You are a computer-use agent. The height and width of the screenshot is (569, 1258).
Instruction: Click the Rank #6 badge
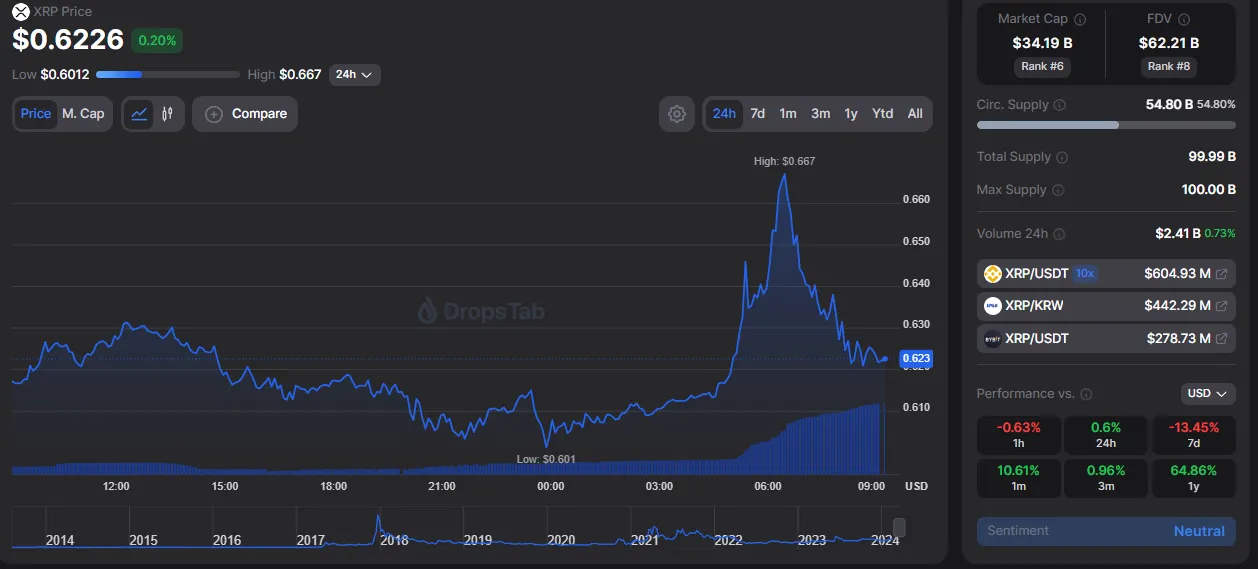pos(1042,66)
